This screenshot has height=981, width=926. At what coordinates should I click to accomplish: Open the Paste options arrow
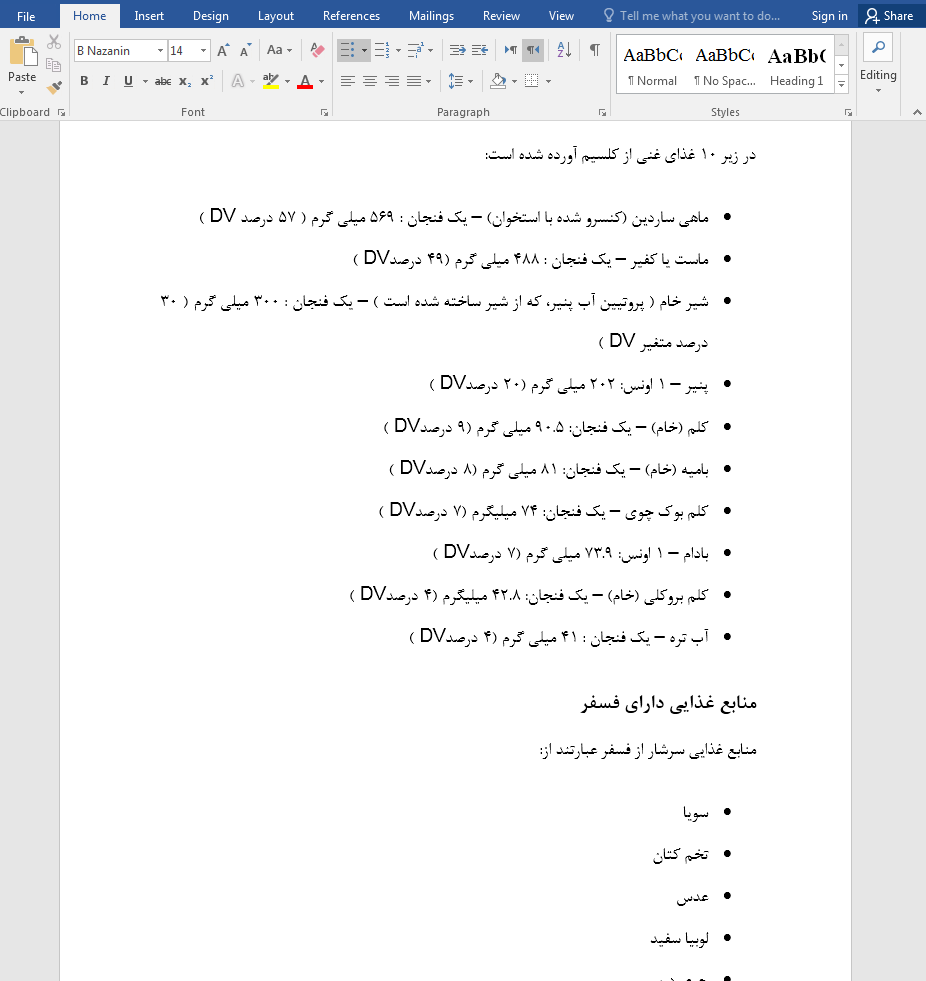pyautogui.click(x=22, y=93)
